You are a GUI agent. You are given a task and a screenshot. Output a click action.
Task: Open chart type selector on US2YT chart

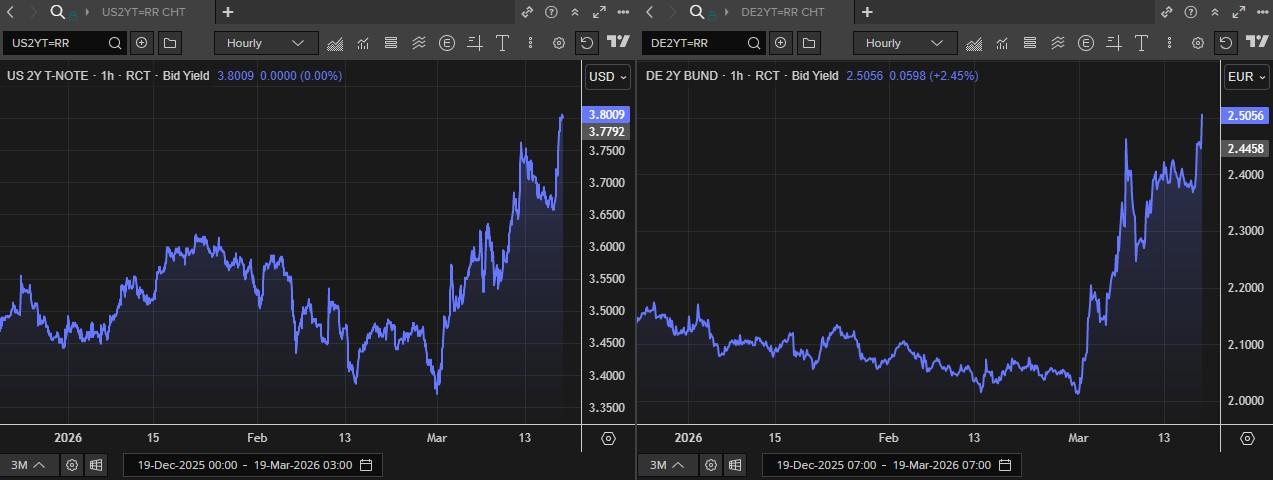point(335,43)
